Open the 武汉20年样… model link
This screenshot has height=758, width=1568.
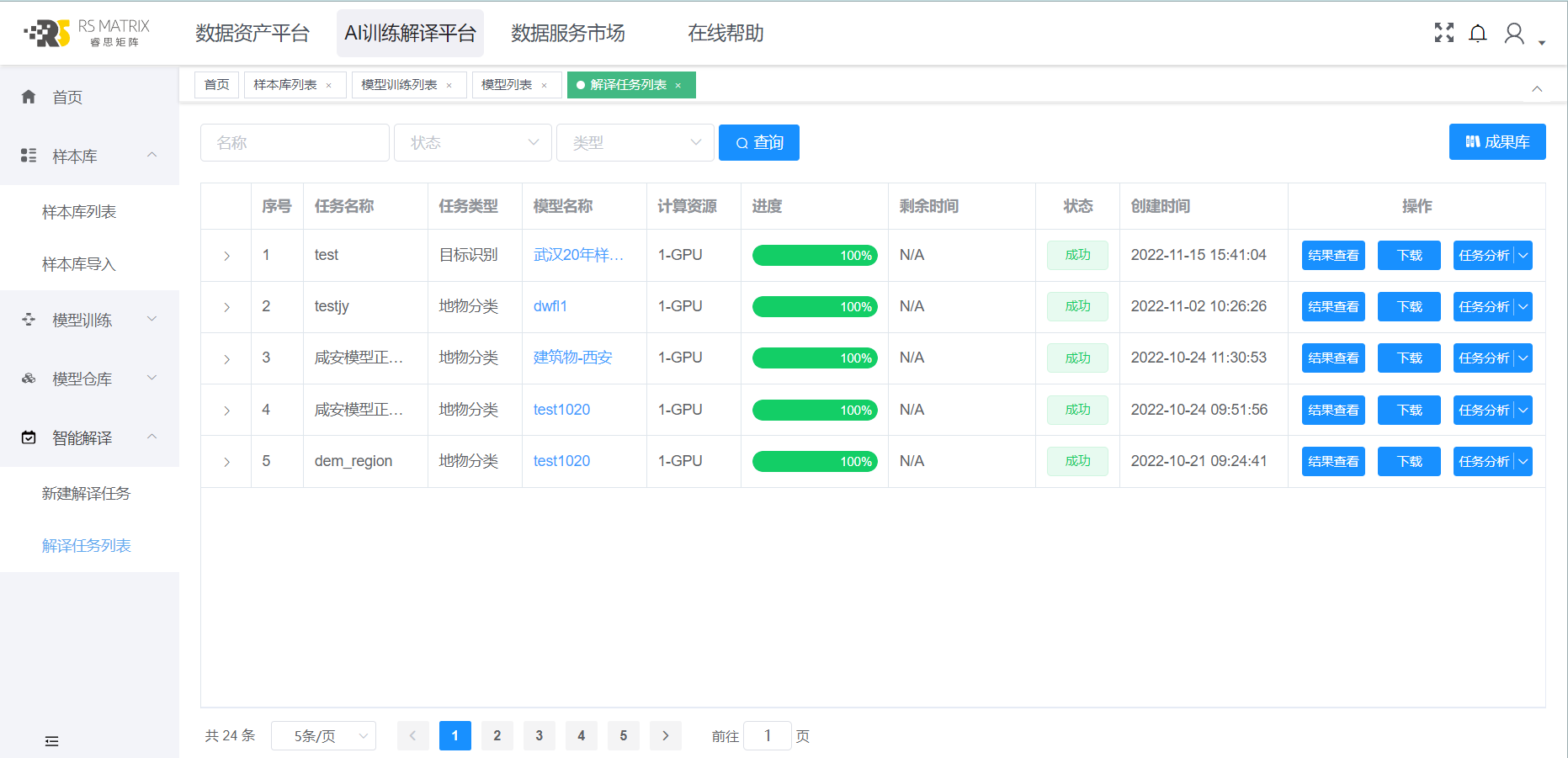click(x=578, y=255)
